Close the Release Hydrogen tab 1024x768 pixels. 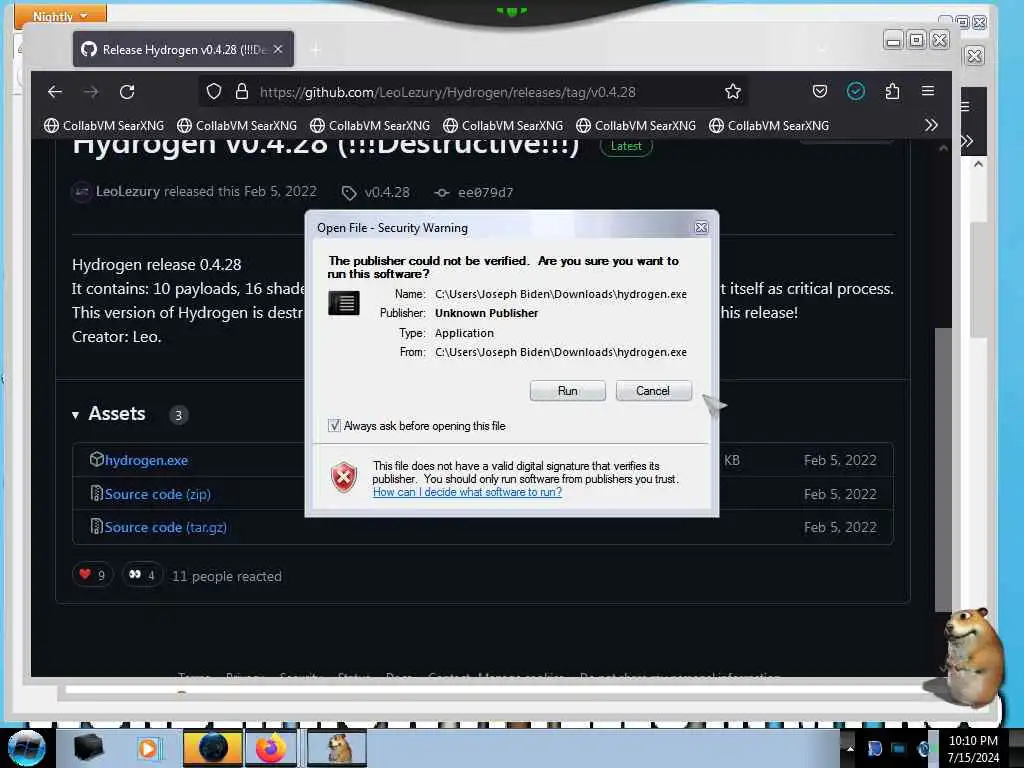(278, 49)
